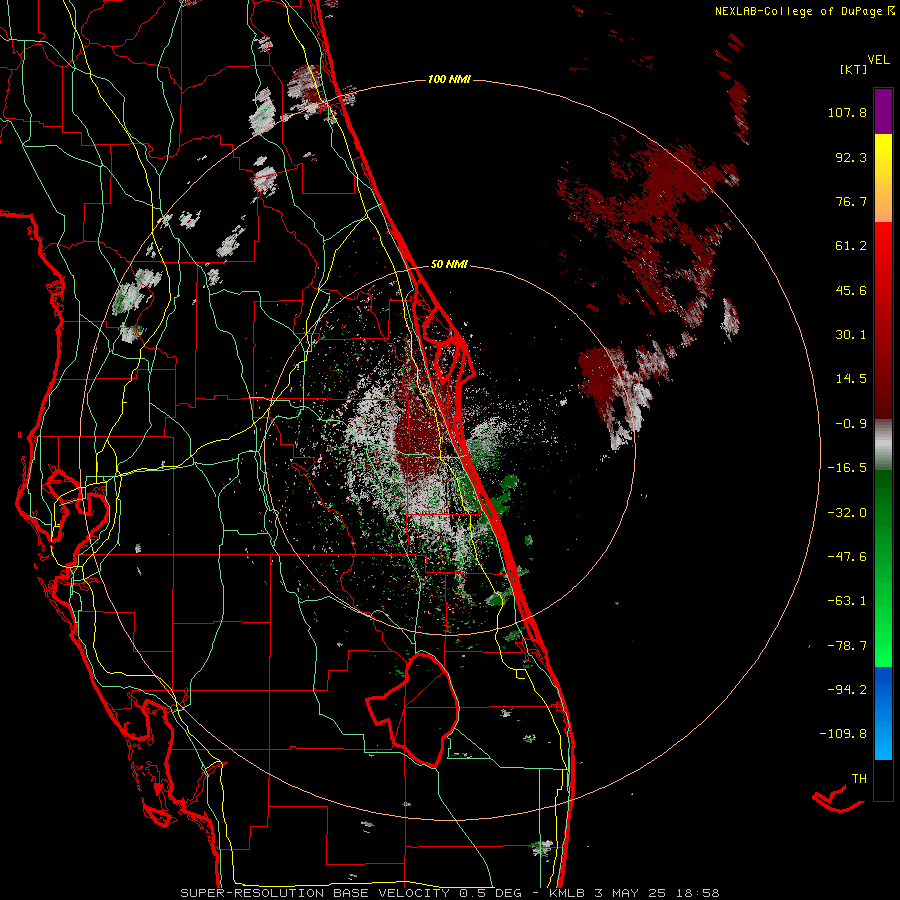Click the KMLB 3 MAY 25 18:58 timestamp
The width and height of the screenshot is (900, 900).
click(634, 893)
